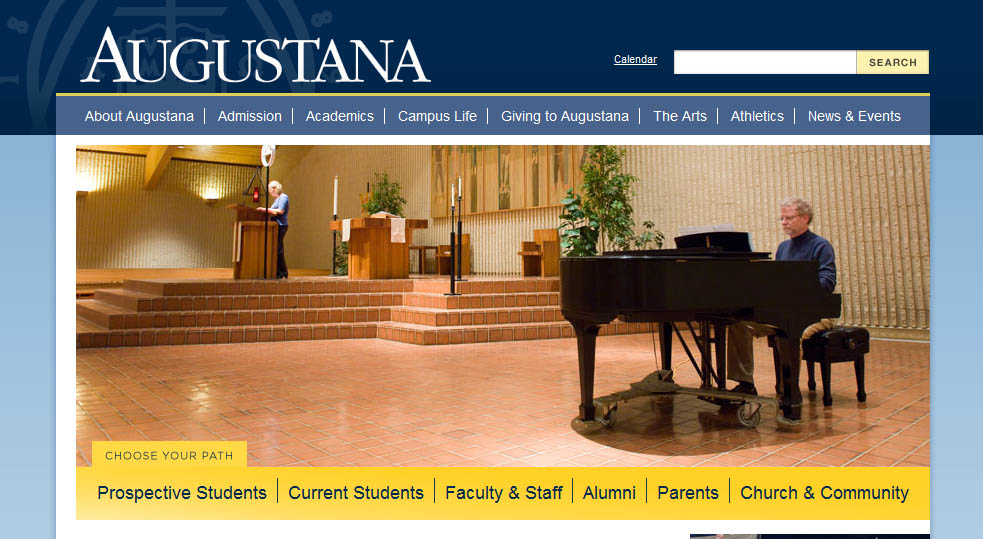Select the Faculty & Staff link
Image resolution: width=983 pixels, height=539 pixels.
[x=504, y=493]
